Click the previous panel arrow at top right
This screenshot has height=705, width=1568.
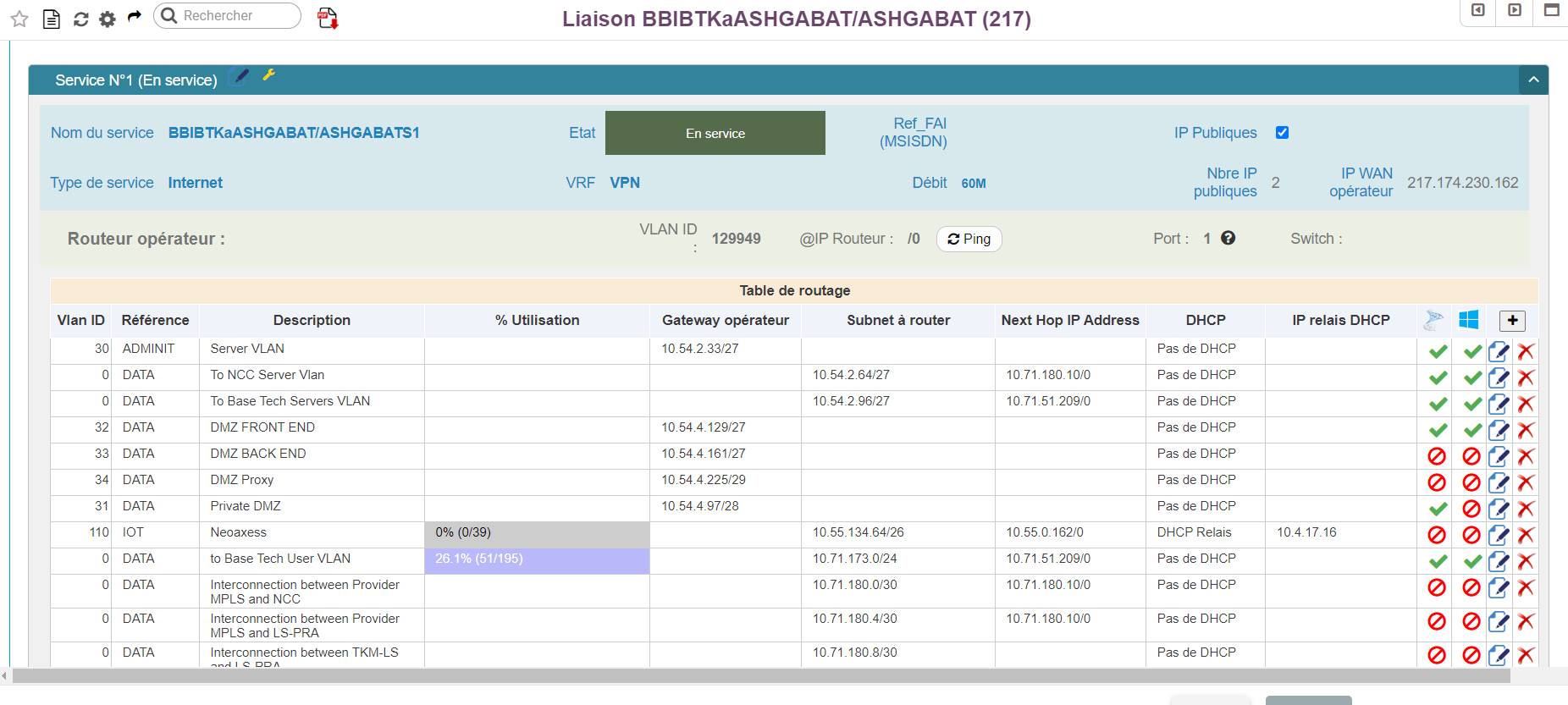(x=1478, y=11)
